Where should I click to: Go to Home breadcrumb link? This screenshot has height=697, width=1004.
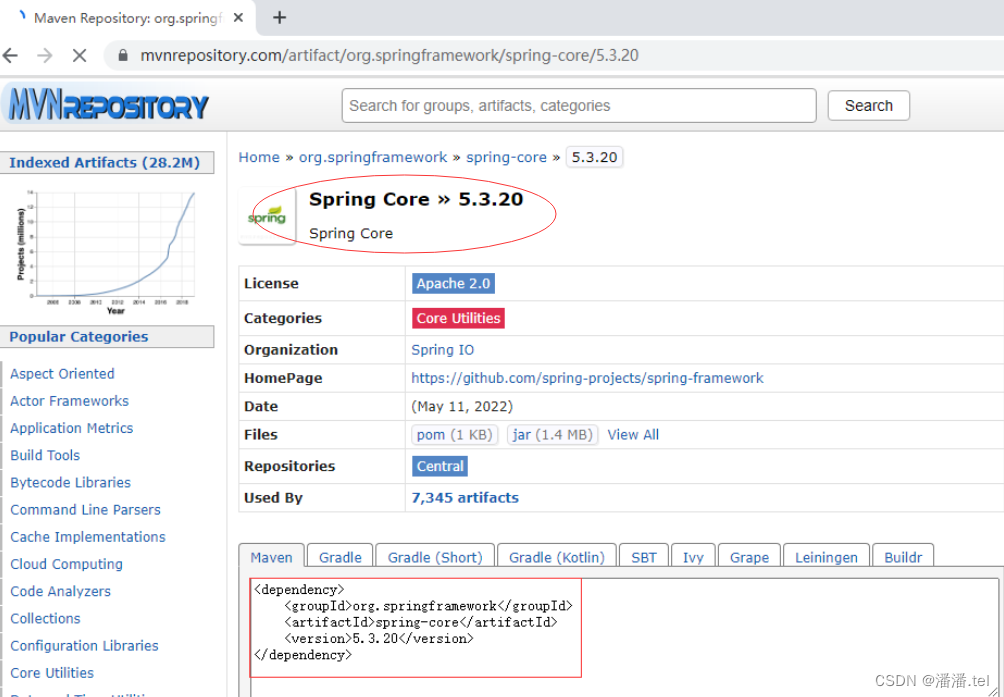259,157
